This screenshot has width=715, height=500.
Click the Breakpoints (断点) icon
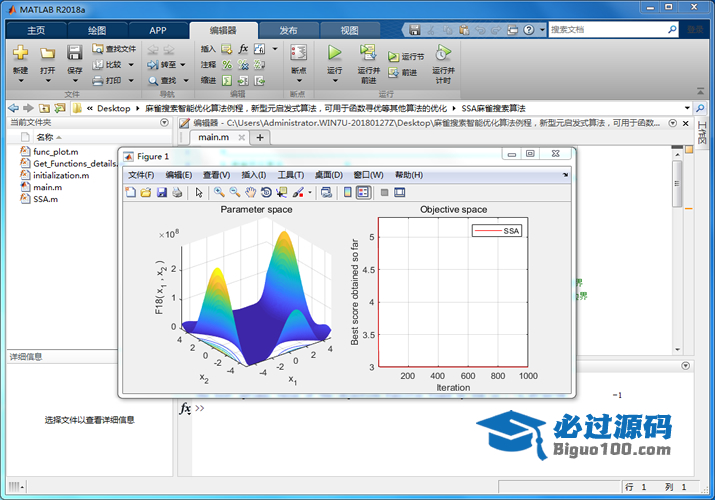pyautogui.click(x=299, y=53)
